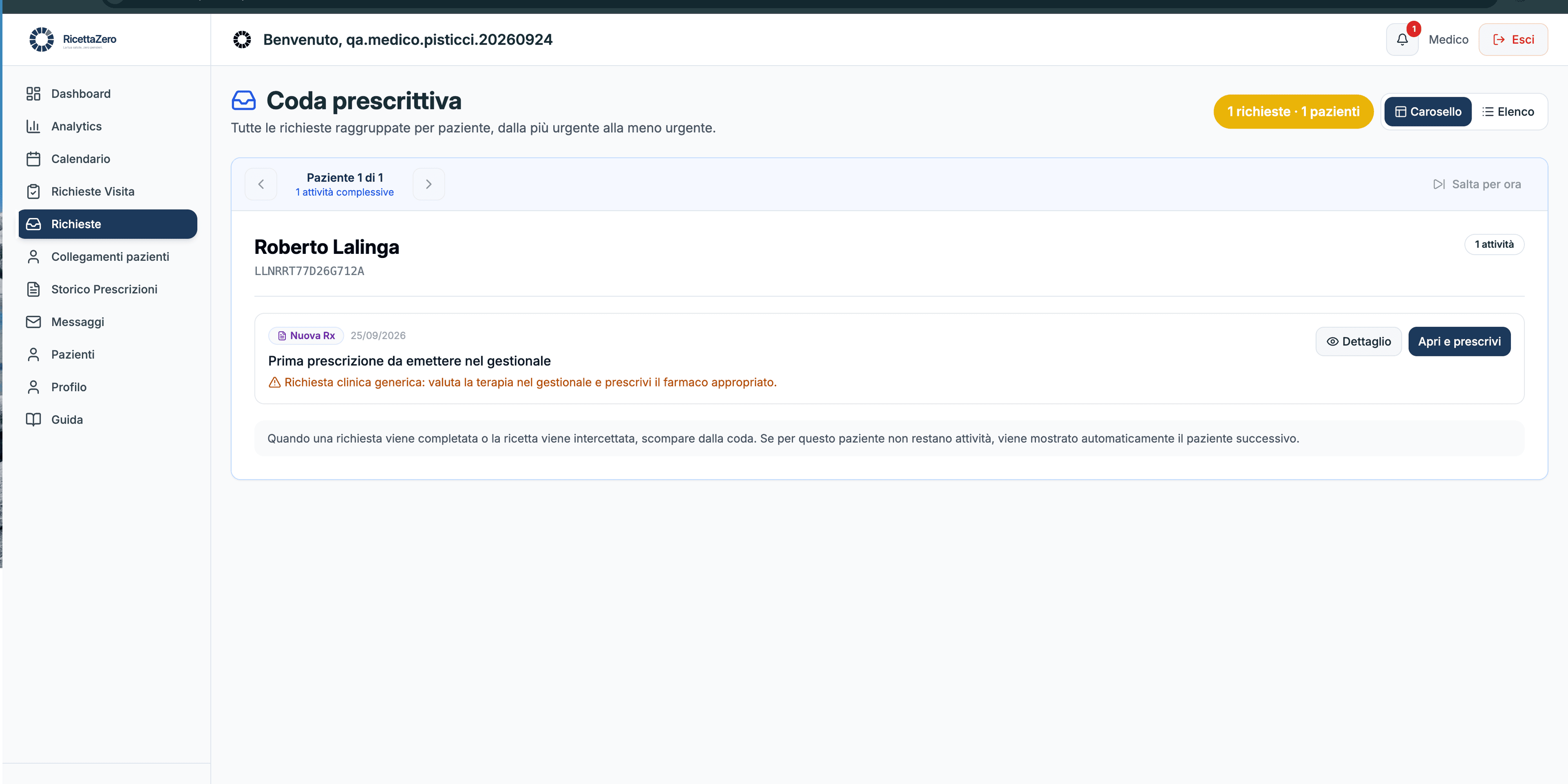Click the orange warning triangle icon

click(274, 382)
